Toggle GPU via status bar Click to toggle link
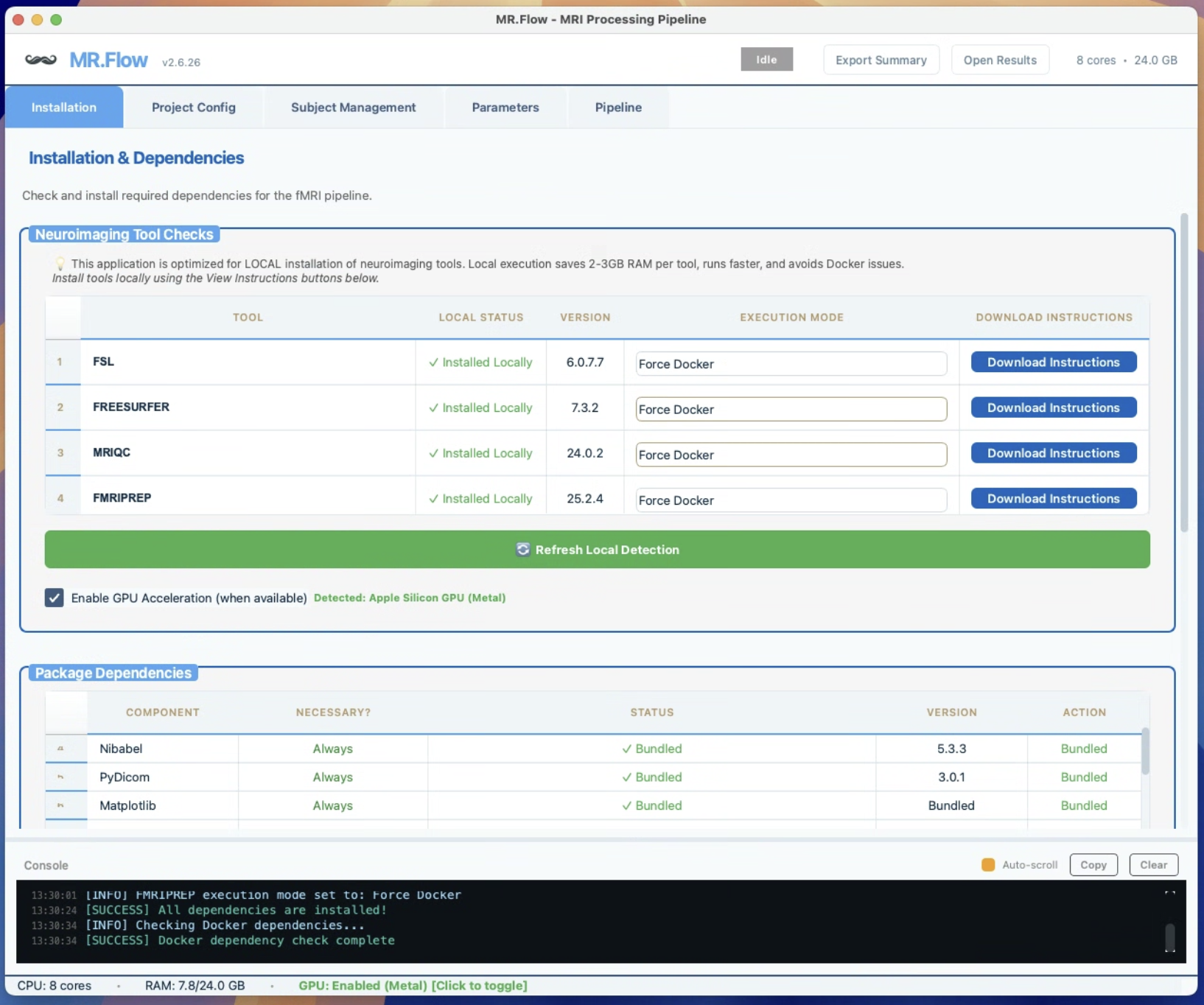Image resolution: width=1204 pixels, height=1005 pixels. 478,985
